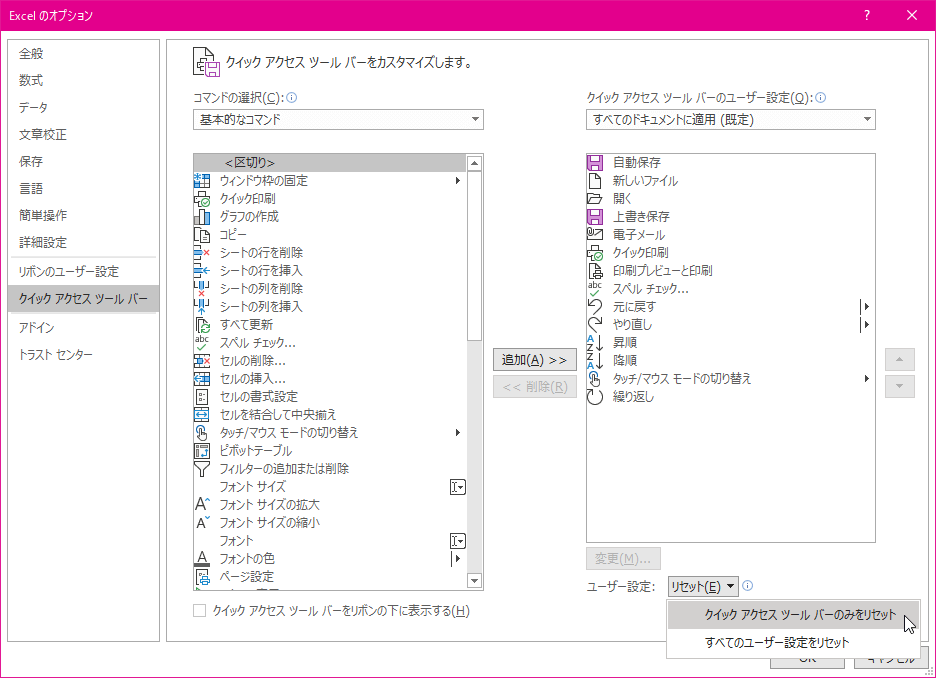Select 昇順 sort ascending icon

(595, 343)
